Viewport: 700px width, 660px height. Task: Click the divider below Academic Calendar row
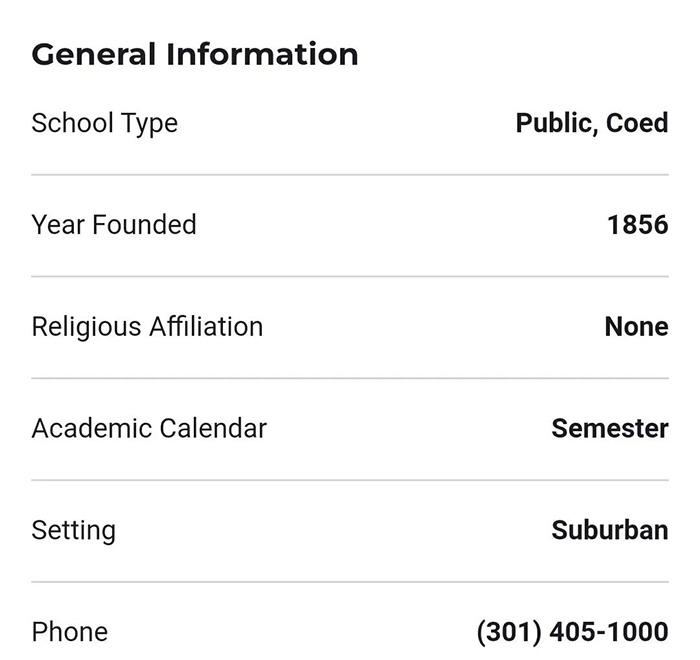350,480
